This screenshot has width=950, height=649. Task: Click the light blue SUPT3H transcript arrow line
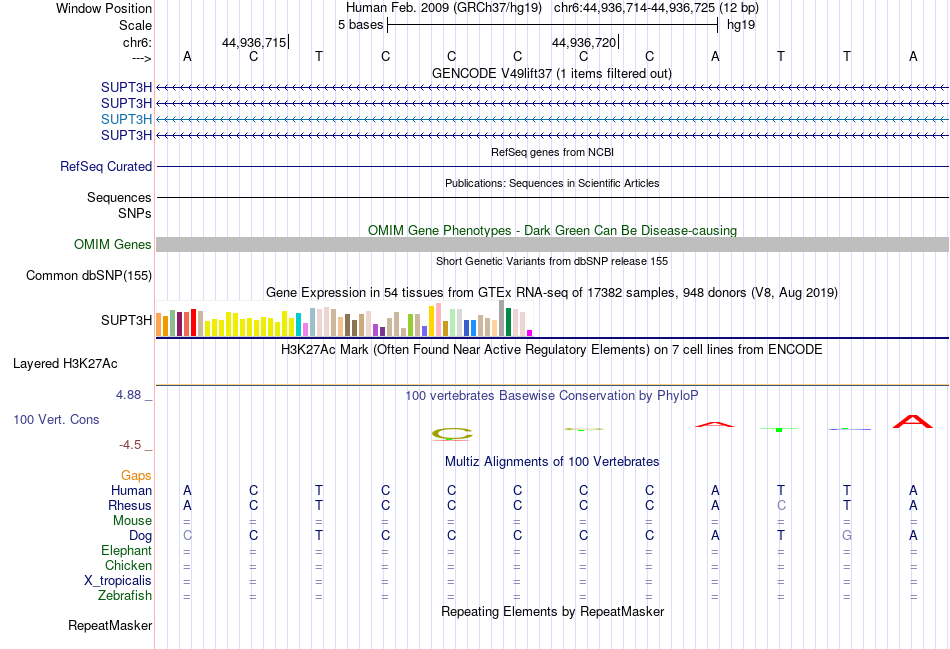[x=552, y=119]
